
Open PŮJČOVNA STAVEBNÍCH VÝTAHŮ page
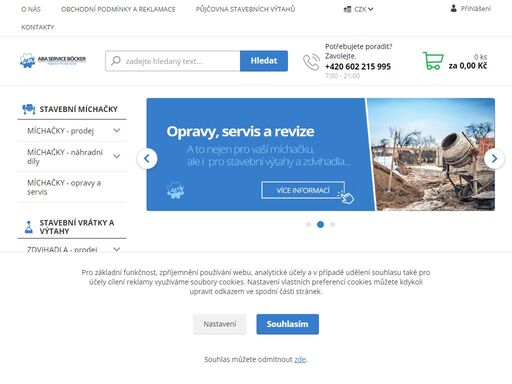coord(245,9)
